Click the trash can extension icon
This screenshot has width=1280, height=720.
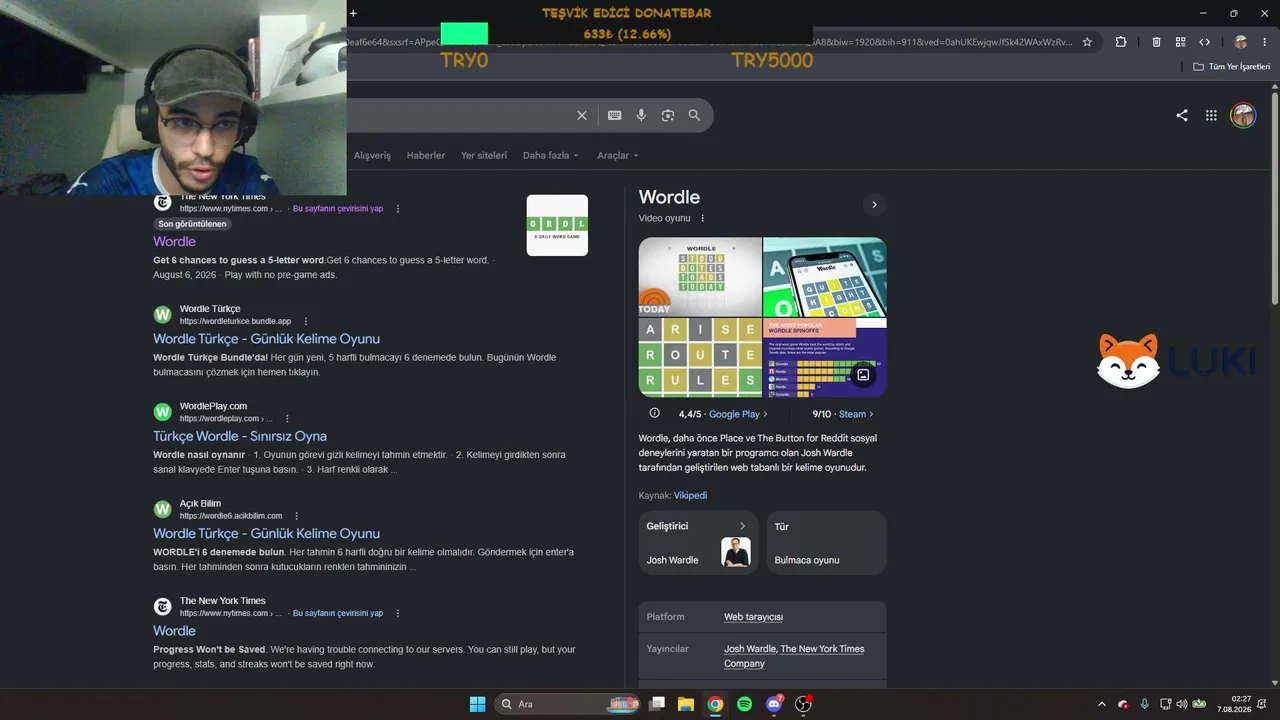1156,42
